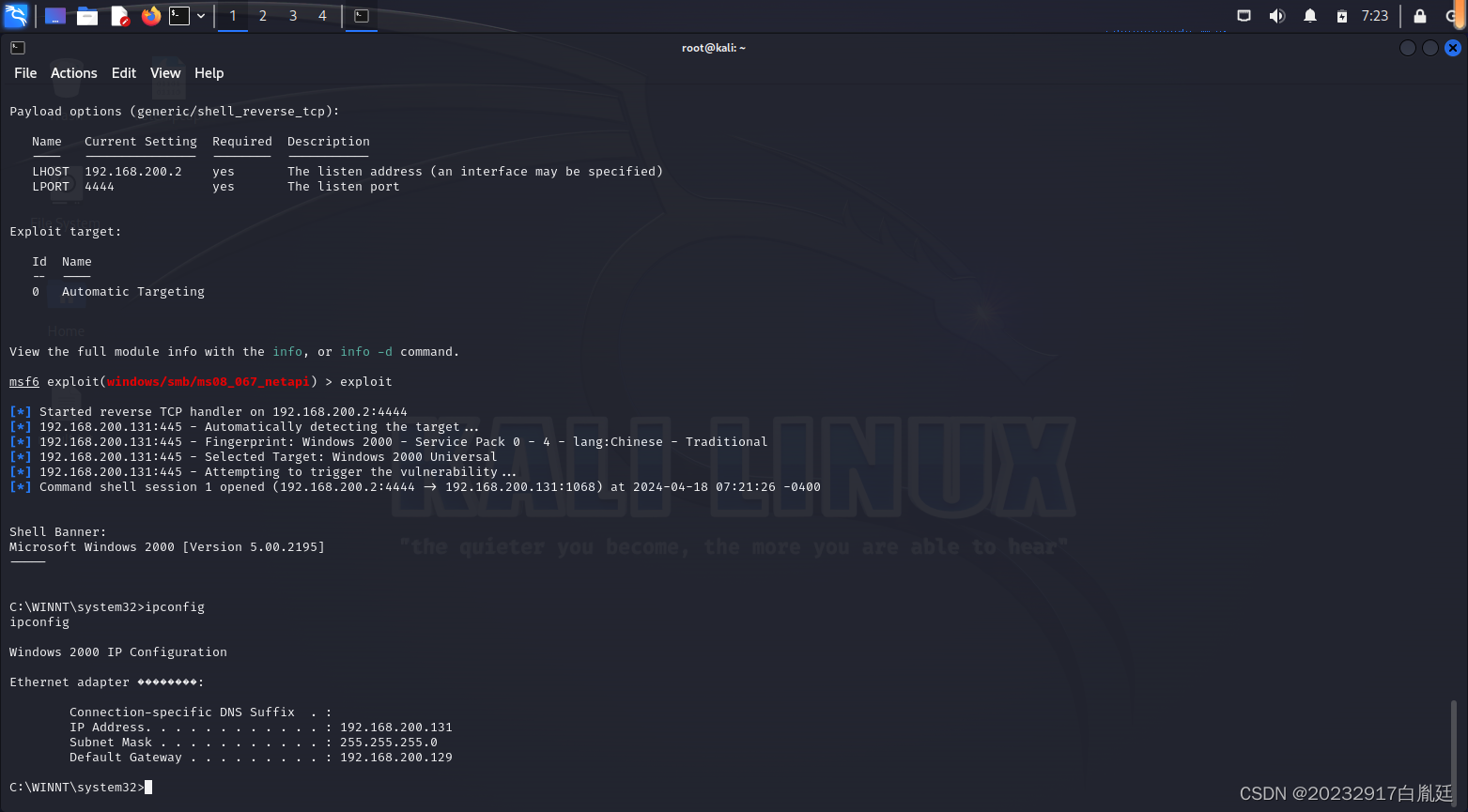Image resolution: width=1468 pixels, height=812 pixels.
Task: Click the show desktop panel icon
Action: (55, 16)
